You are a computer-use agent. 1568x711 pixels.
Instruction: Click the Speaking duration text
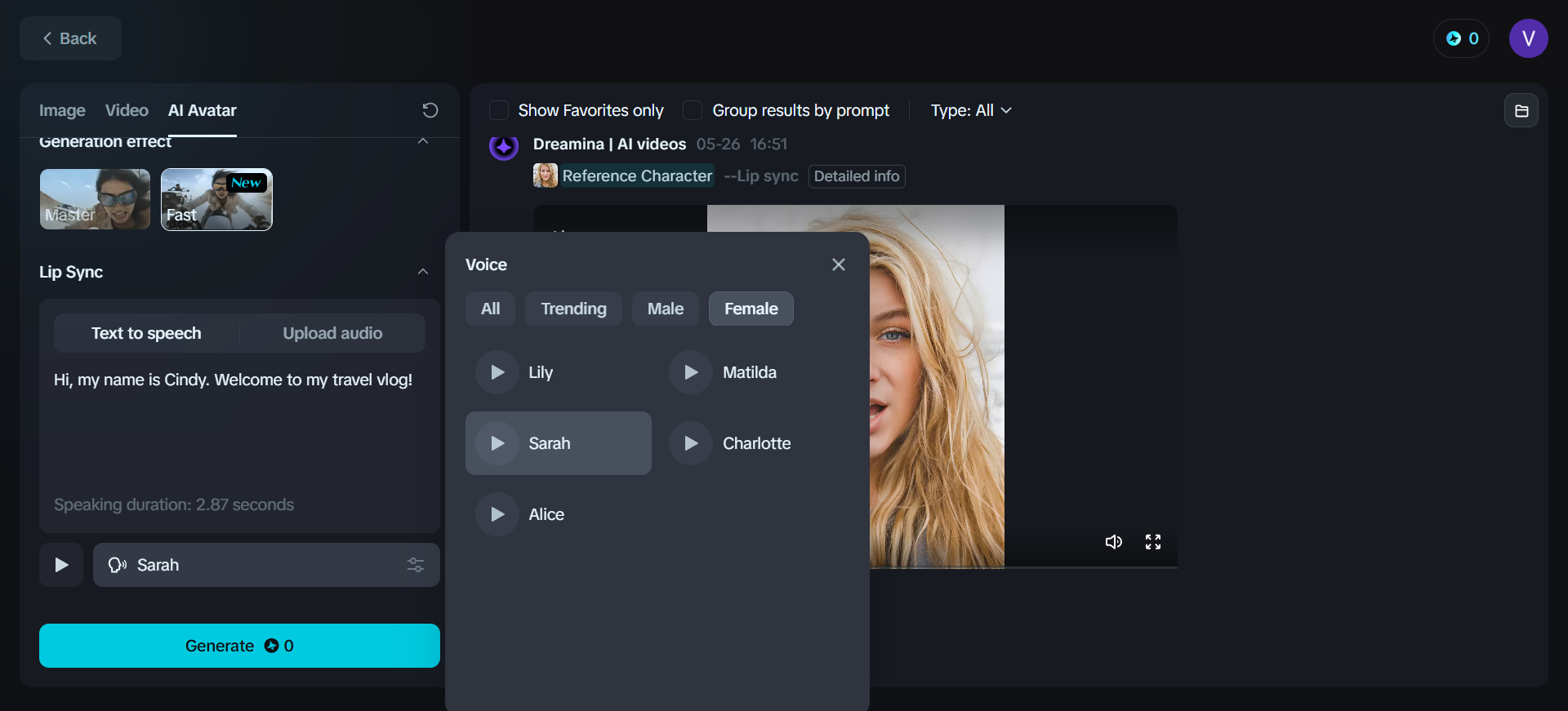tap(174, 504)
